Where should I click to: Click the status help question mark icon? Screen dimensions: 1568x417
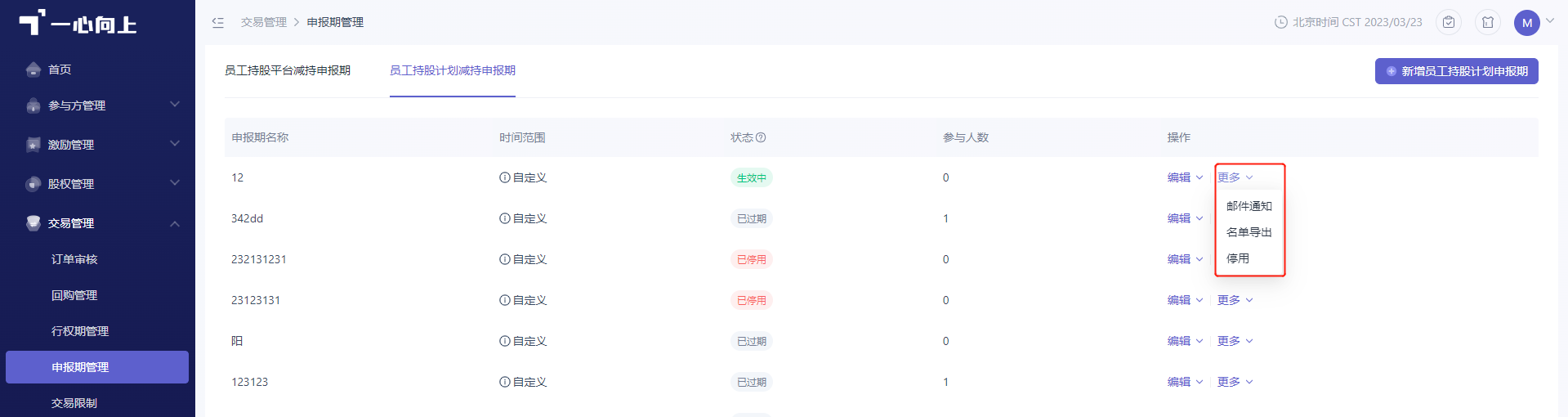[x=761, y=137]
